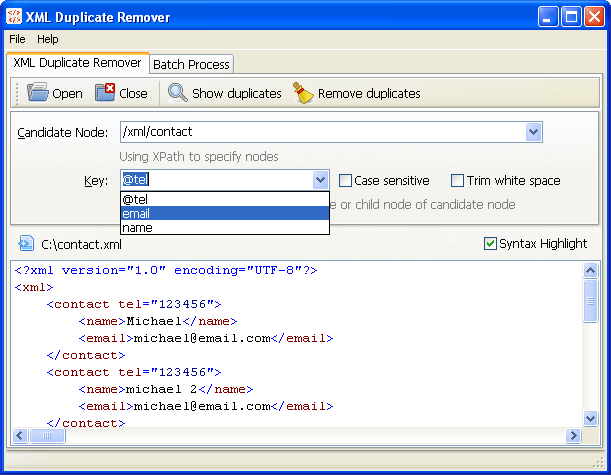Click the XML declaration line version="1.0"
The image size is (611, 475).
tap(166, 270)
